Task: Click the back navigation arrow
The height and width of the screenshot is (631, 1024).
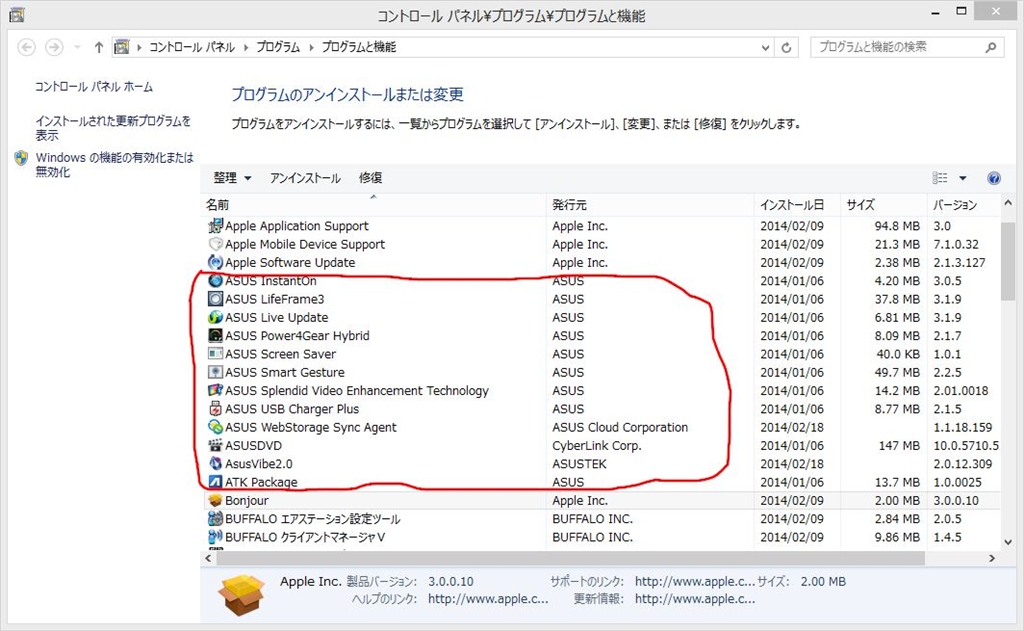Action: [26, 47]
